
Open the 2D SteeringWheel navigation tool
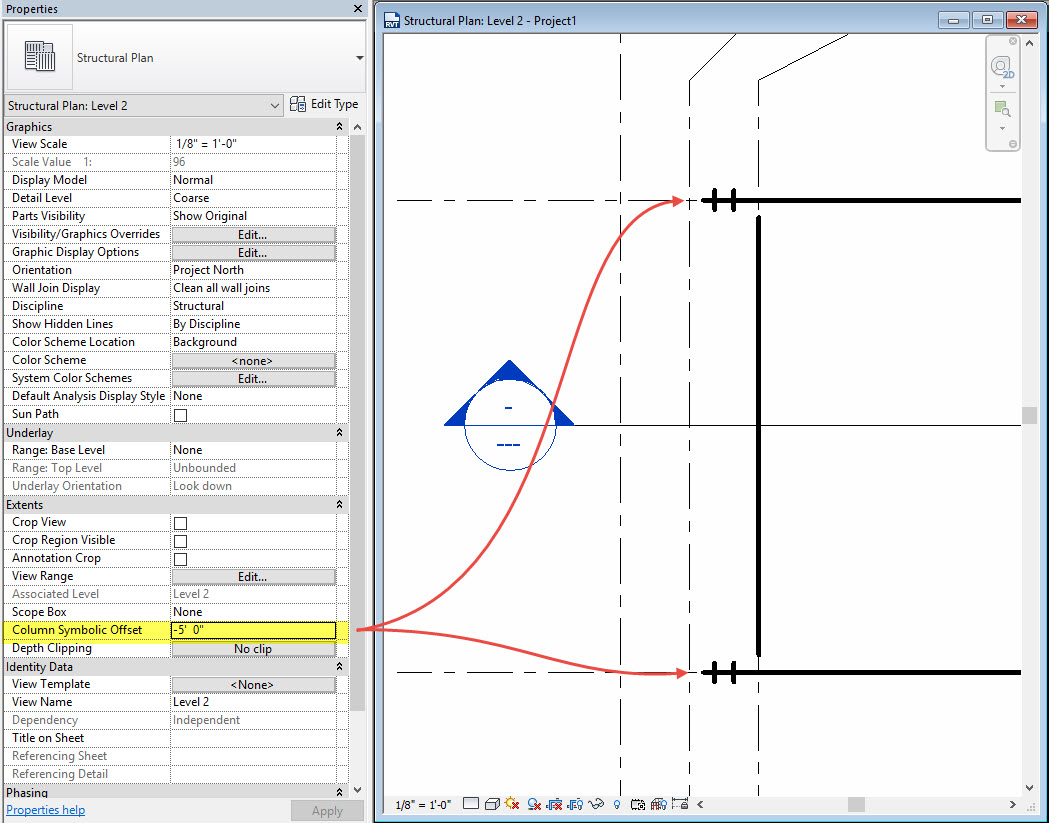point(1001,67)
